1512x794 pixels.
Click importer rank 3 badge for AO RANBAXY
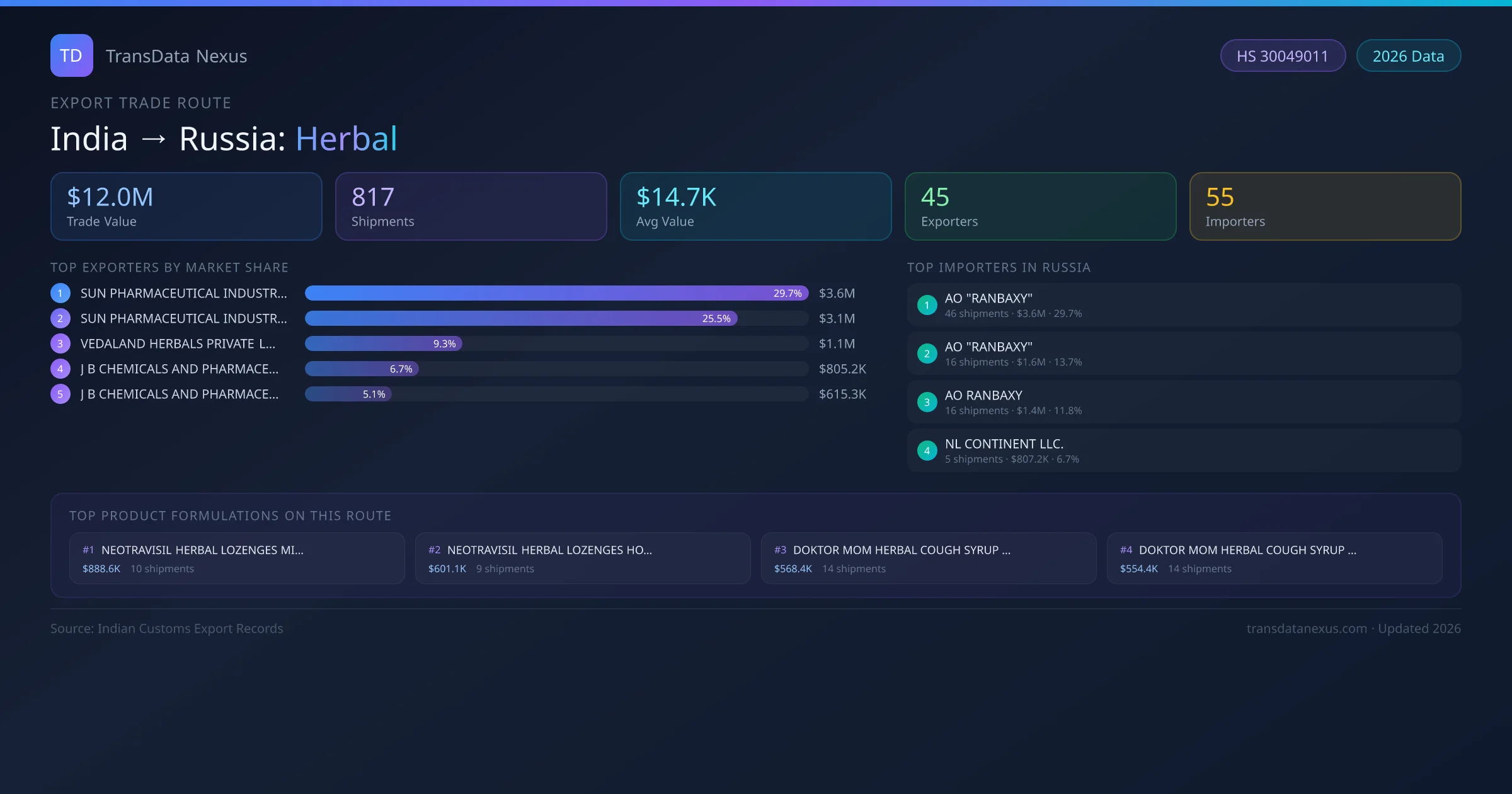927,402
